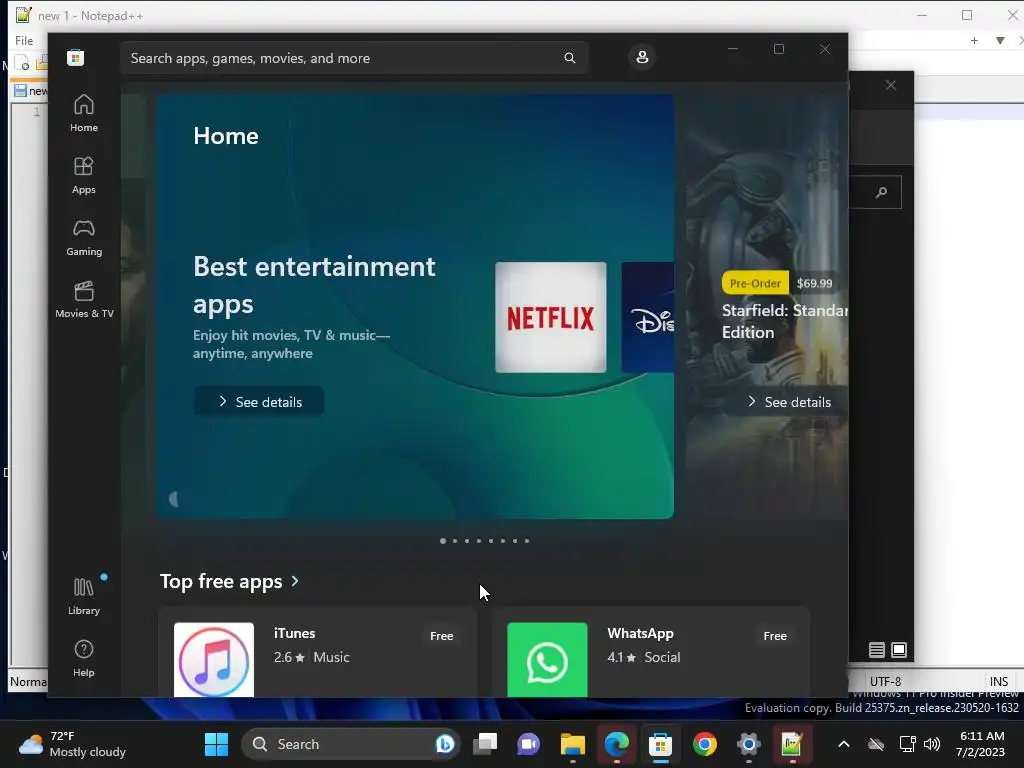Viewport: 1024px width, 768px height.
Task: Click the Microsoft Store logo icon
Action: 75,58
